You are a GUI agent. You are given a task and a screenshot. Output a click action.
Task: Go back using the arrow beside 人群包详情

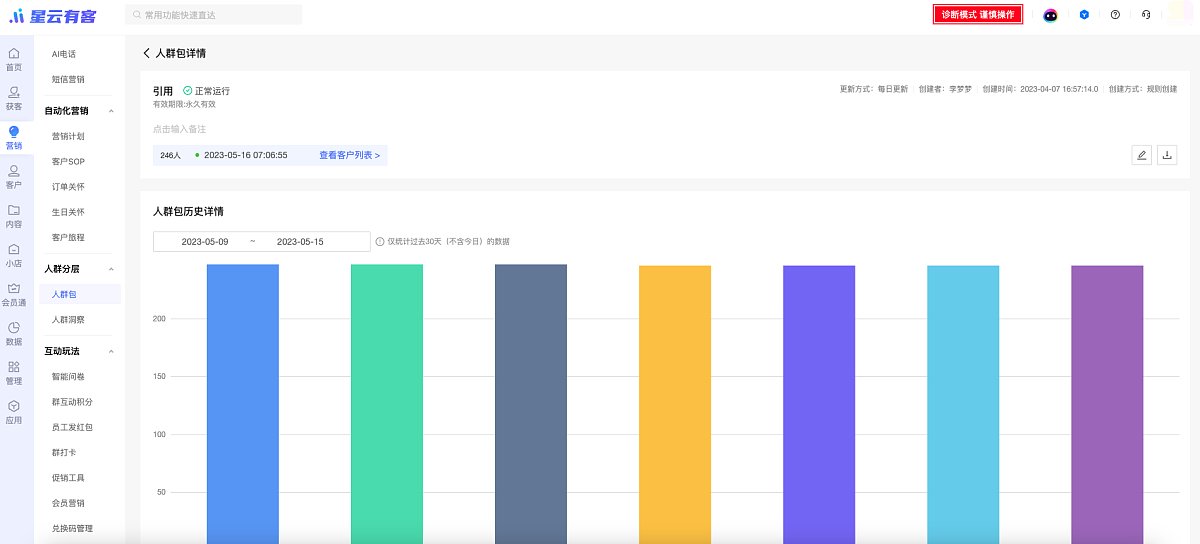(x=146, y=53)
